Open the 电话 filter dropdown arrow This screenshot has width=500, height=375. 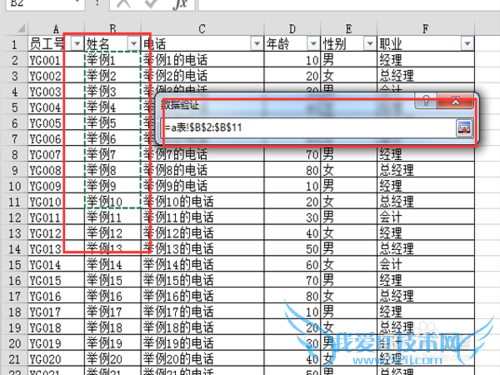pos(257,44)
